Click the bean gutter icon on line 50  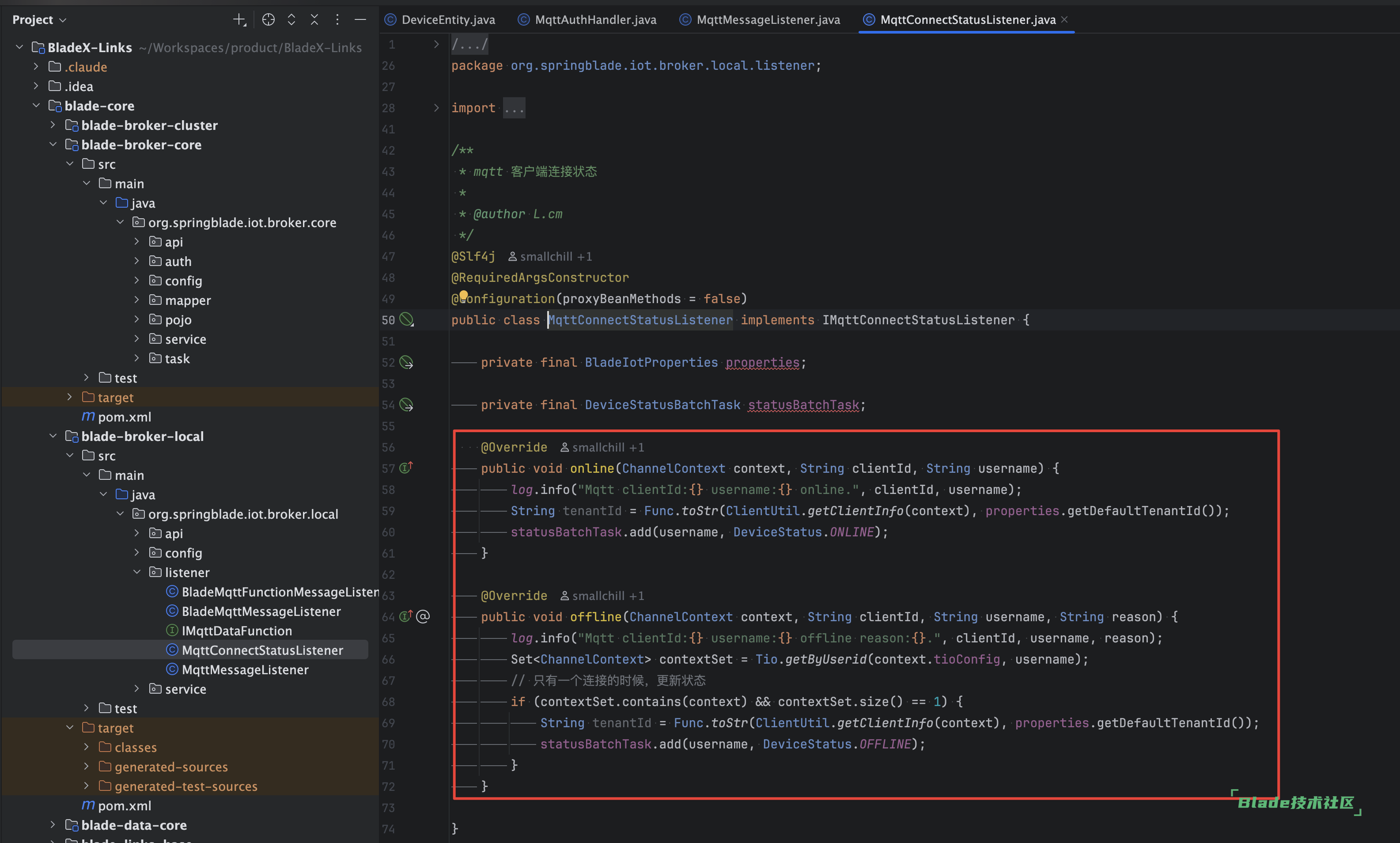tap(406, 320)
